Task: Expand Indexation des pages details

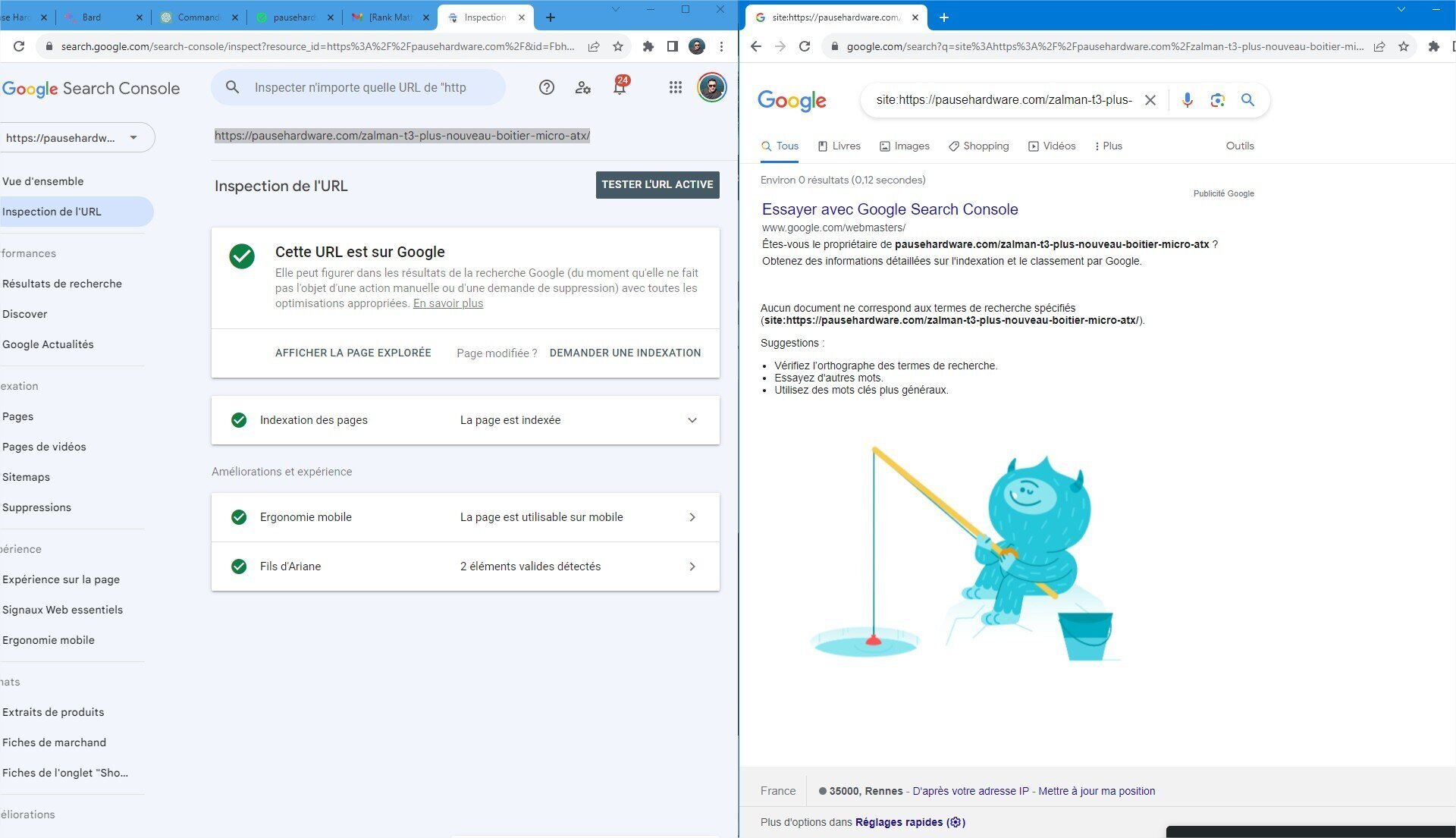Action: pos(692,420)
